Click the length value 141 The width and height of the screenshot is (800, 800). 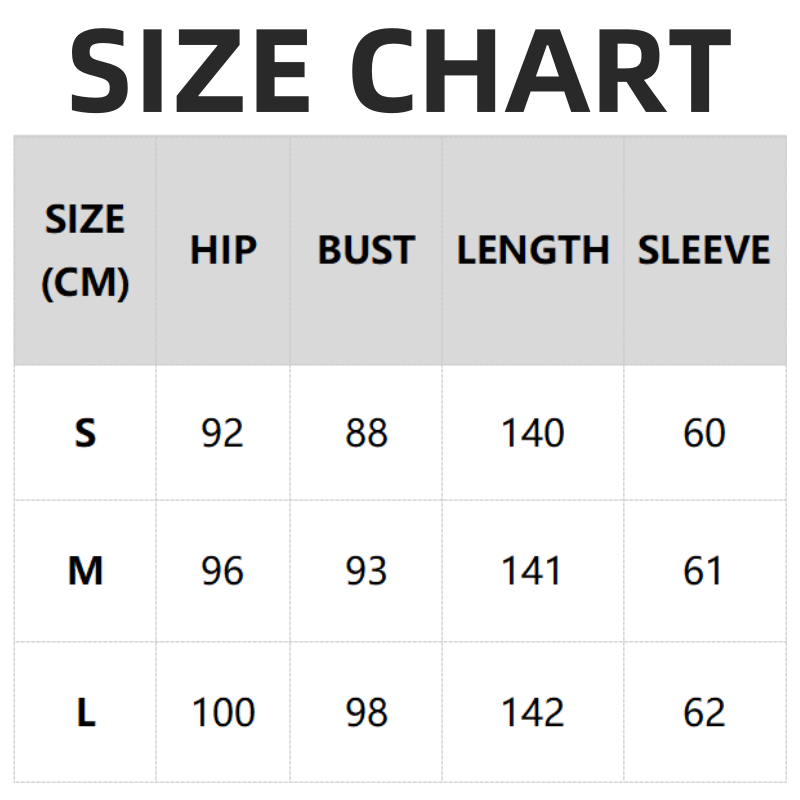tap(532, 571)
